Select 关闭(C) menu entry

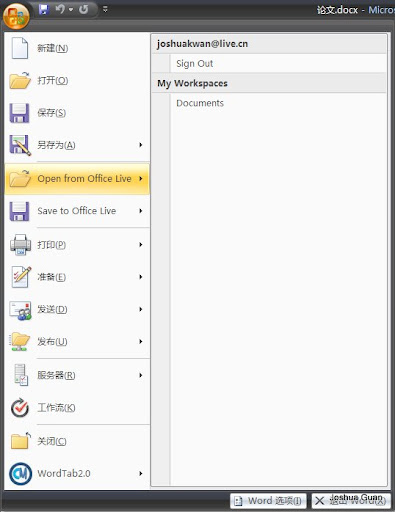click(77, 441)
